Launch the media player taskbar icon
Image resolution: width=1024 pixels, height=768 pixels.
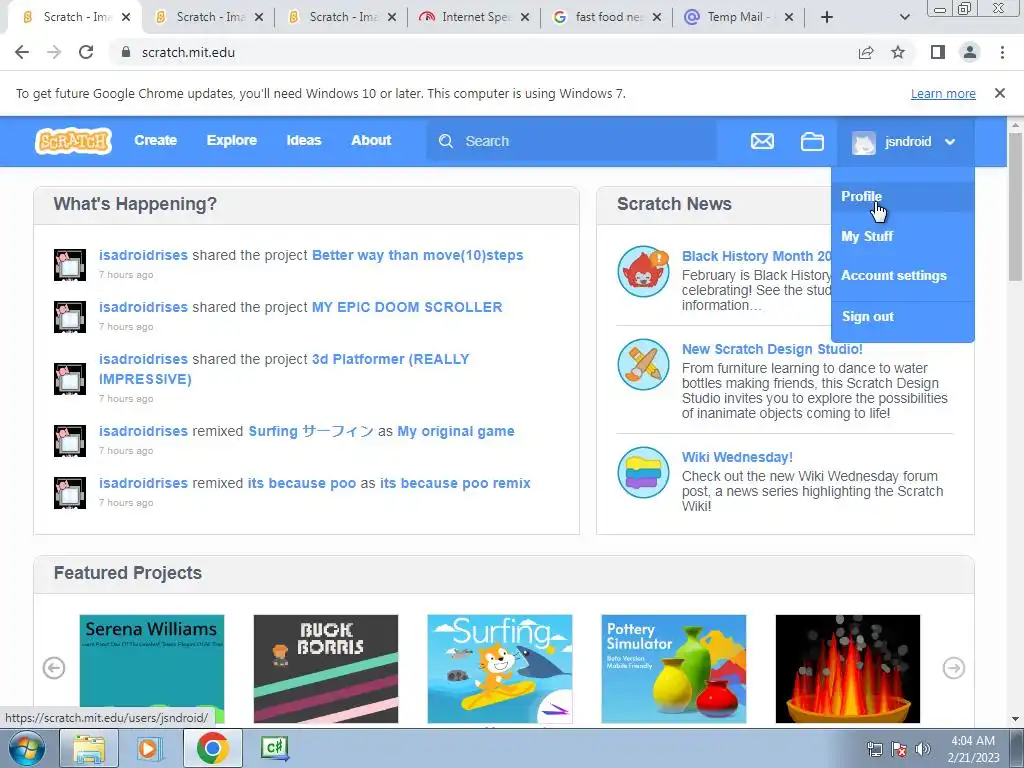pyautogui.click(x=150, y=748)
